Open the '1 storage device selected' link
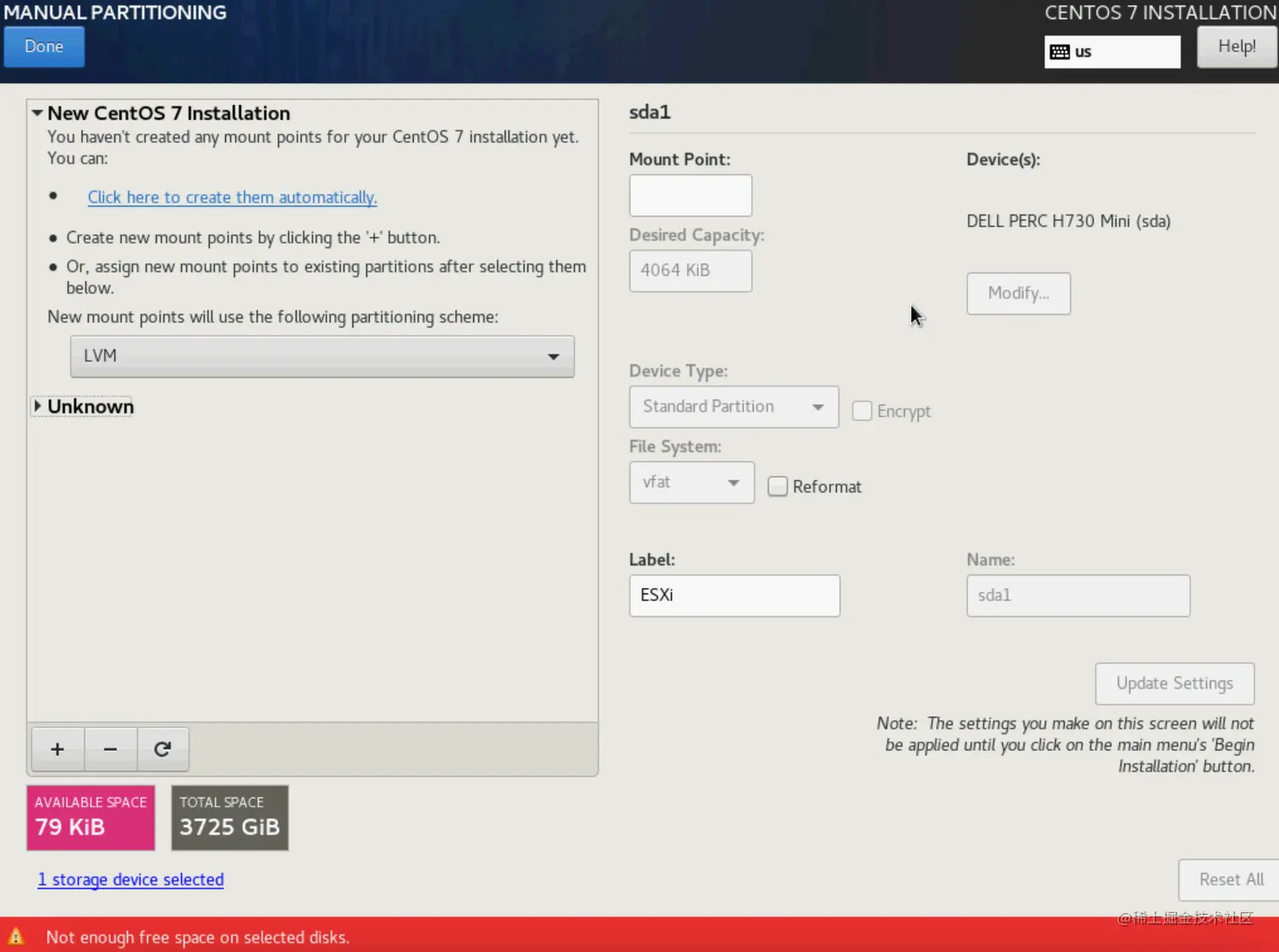 click(x=131, y=879)
